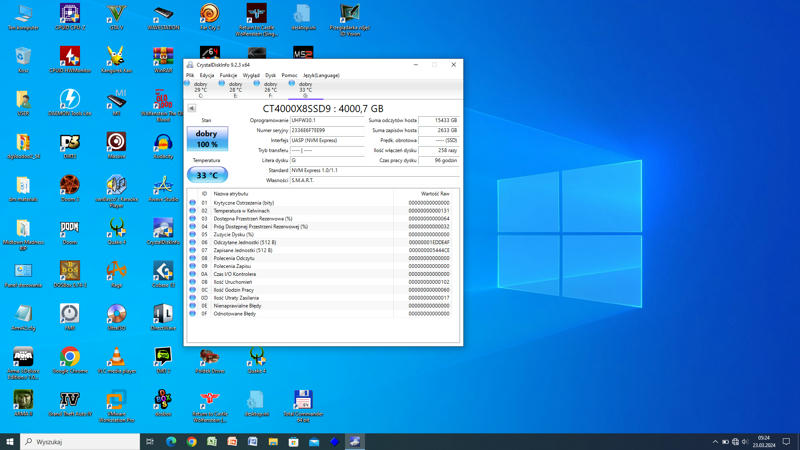Click the Czas pracy dysku 96 godzin value
This screenshot has height=450, width=800.
tap(438, 160)
